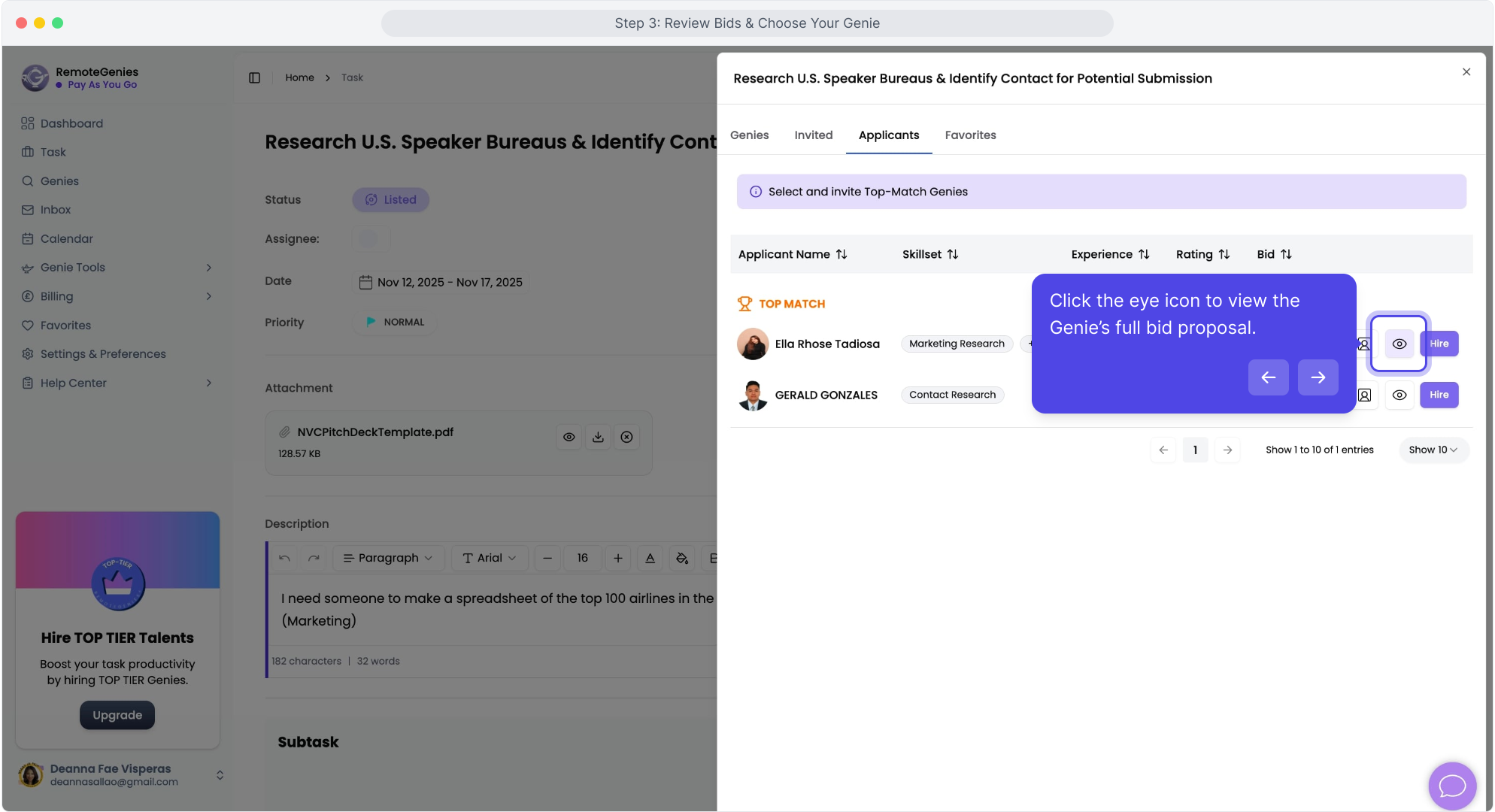Open GERALD GONZALES profile icon

tap(1365, 395)
